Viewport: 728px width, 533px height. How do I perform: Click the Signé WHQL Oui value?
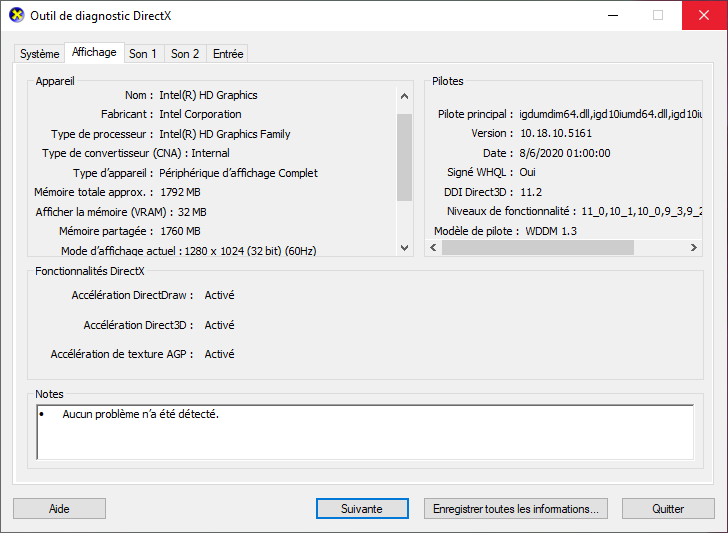pos(527,172)
